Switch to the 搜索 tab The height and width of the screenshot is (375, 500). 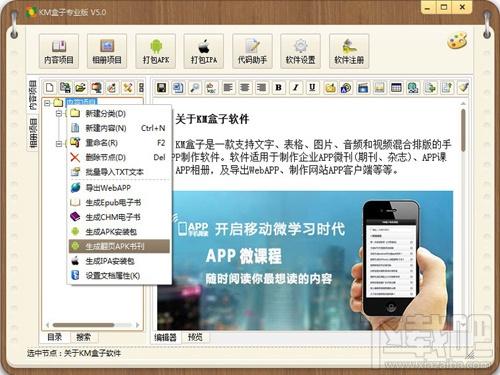83,337
